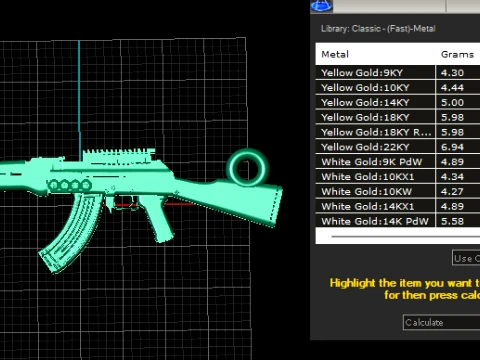
Task: Select the White Gold:10KW row
Action: [398, 191]
